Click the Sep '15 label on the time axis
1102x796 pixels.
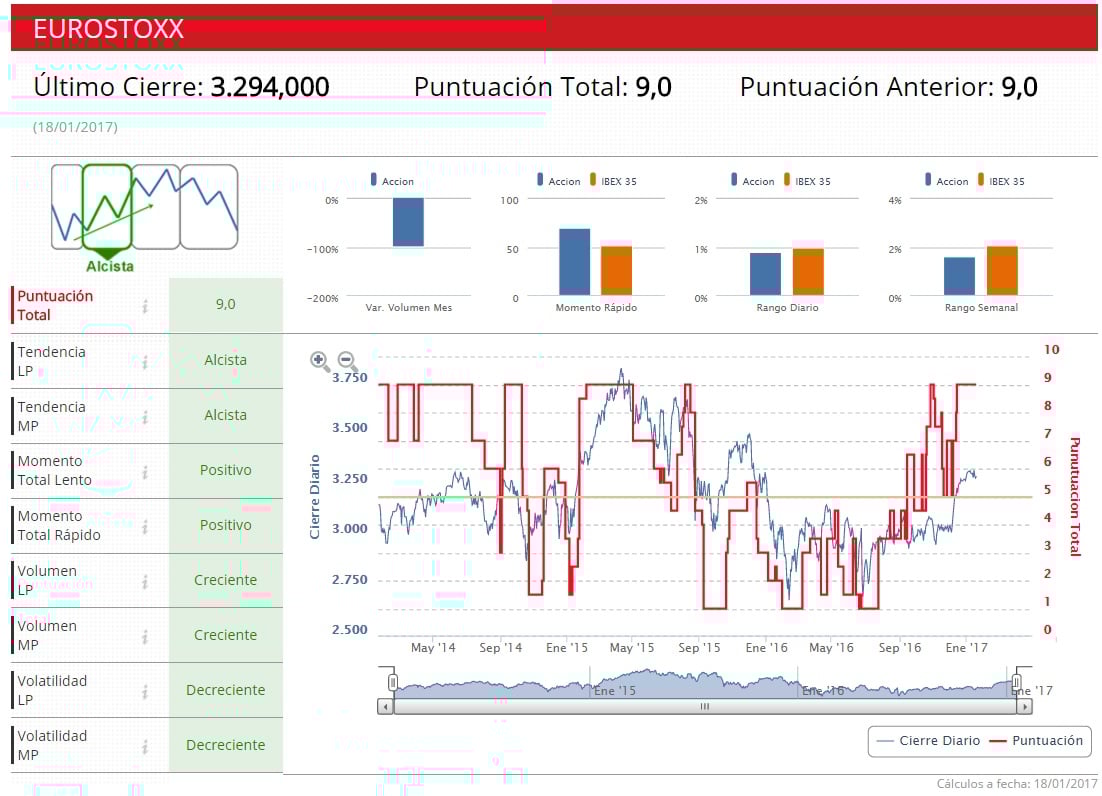[699, 648]
